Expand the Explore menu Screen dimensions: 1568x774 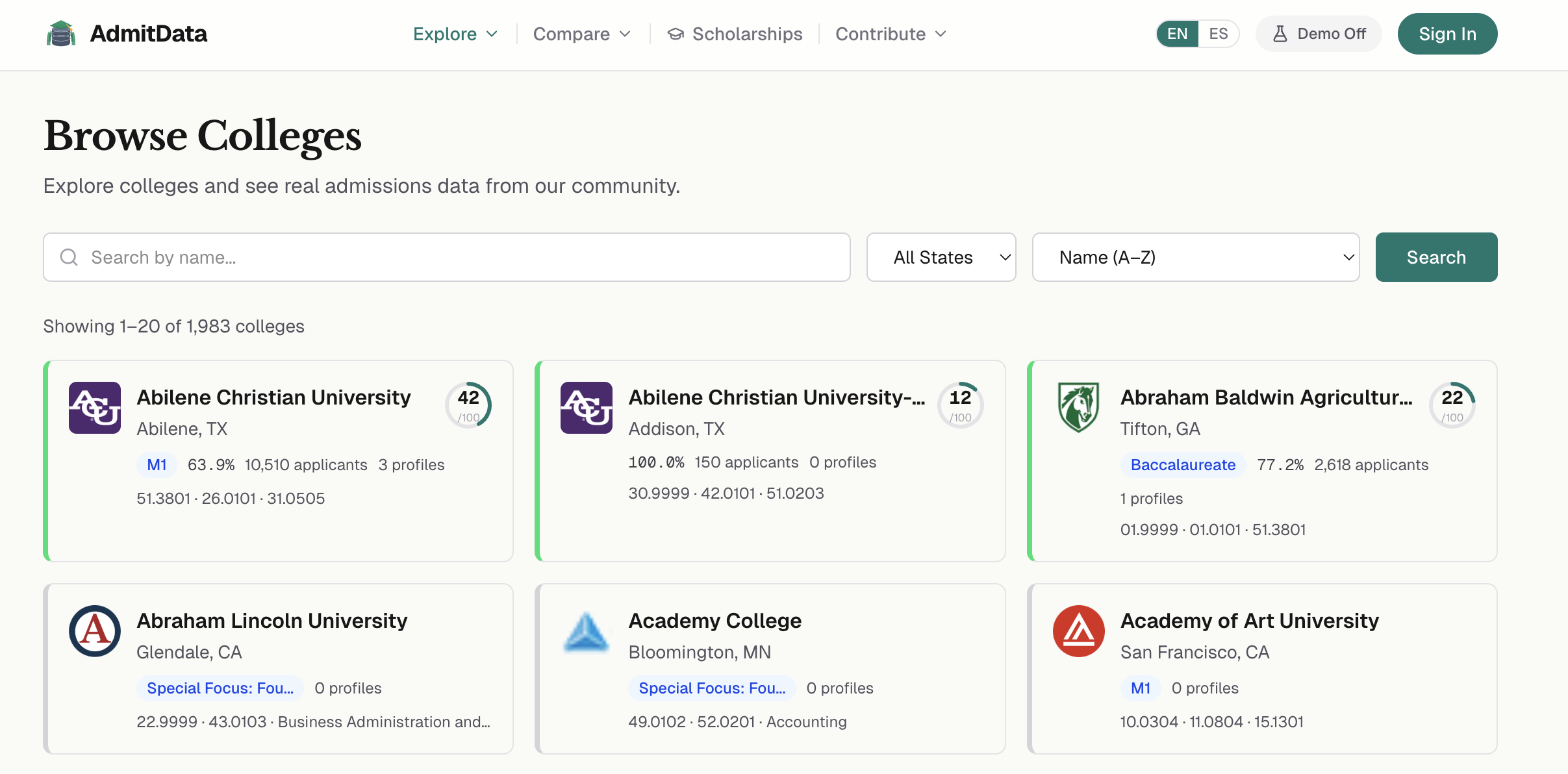[455, 34]
